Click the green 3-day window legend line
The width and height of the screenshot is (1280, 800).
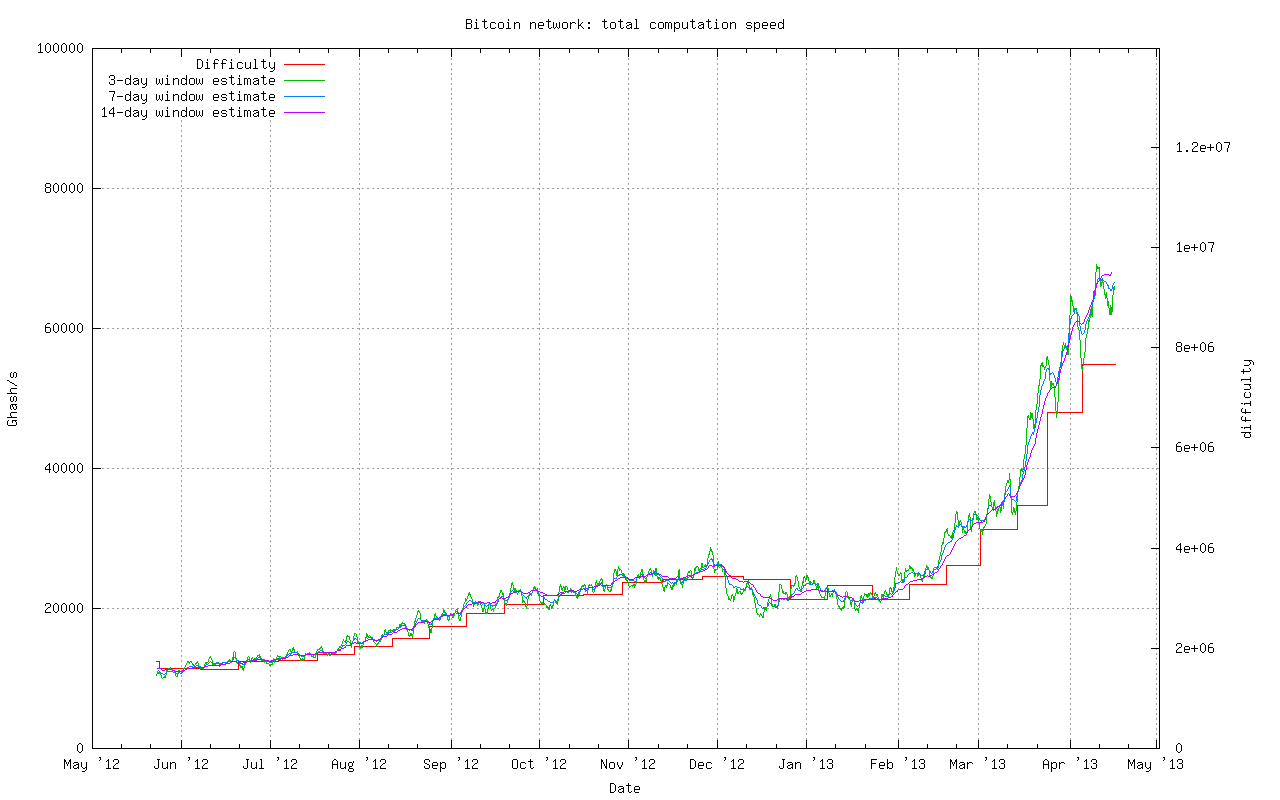click(x=304, y=80)
